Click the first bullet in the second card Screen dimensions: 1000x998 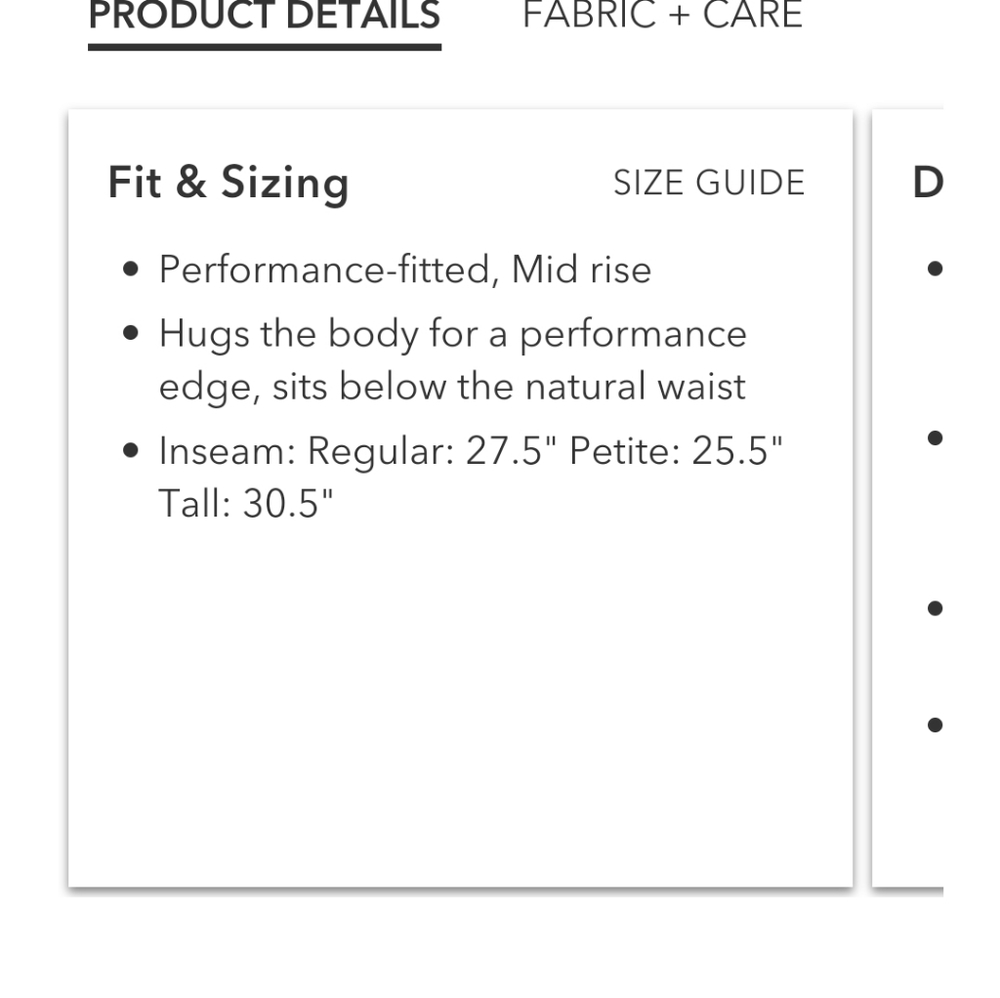pyautogui.click(x=935, y=269)
